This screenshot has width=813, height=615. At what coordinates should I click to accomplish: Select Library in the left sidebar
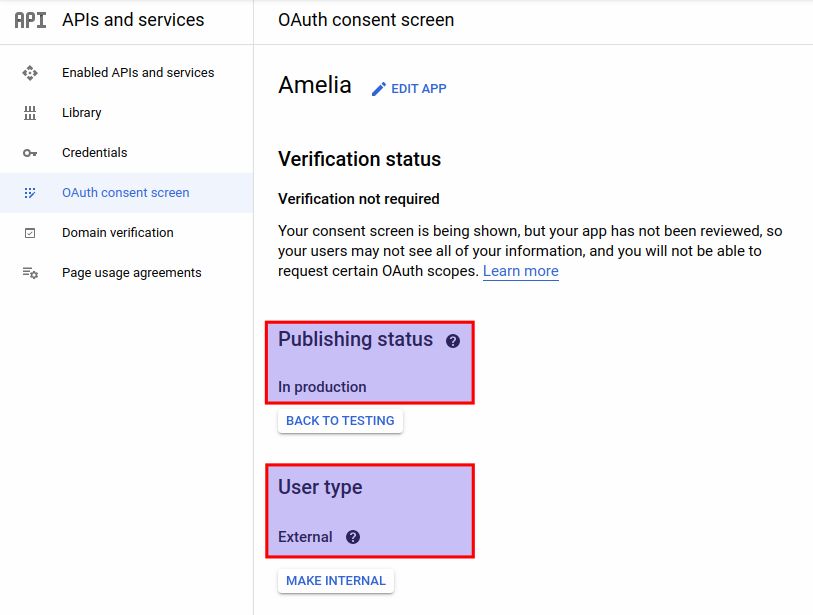[x=81, y=112]
